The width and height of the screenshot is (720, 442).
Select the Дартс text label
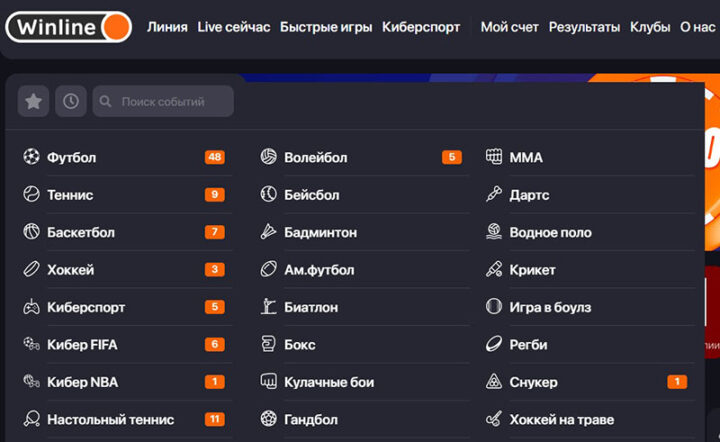tap(529, 195)
